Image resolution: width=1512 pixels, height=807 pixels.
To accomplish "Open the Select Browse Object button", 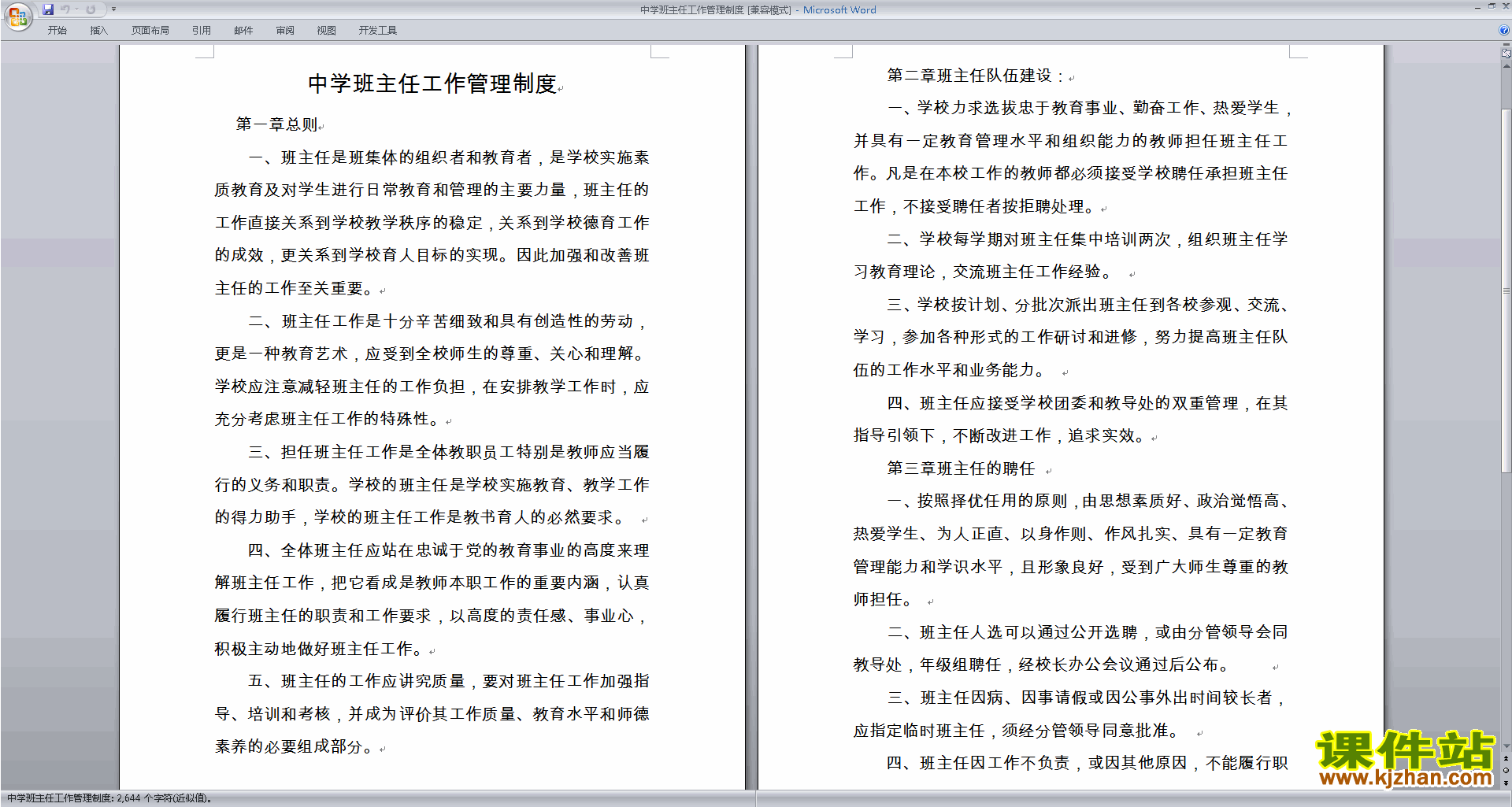I will tap(1506, 771).
